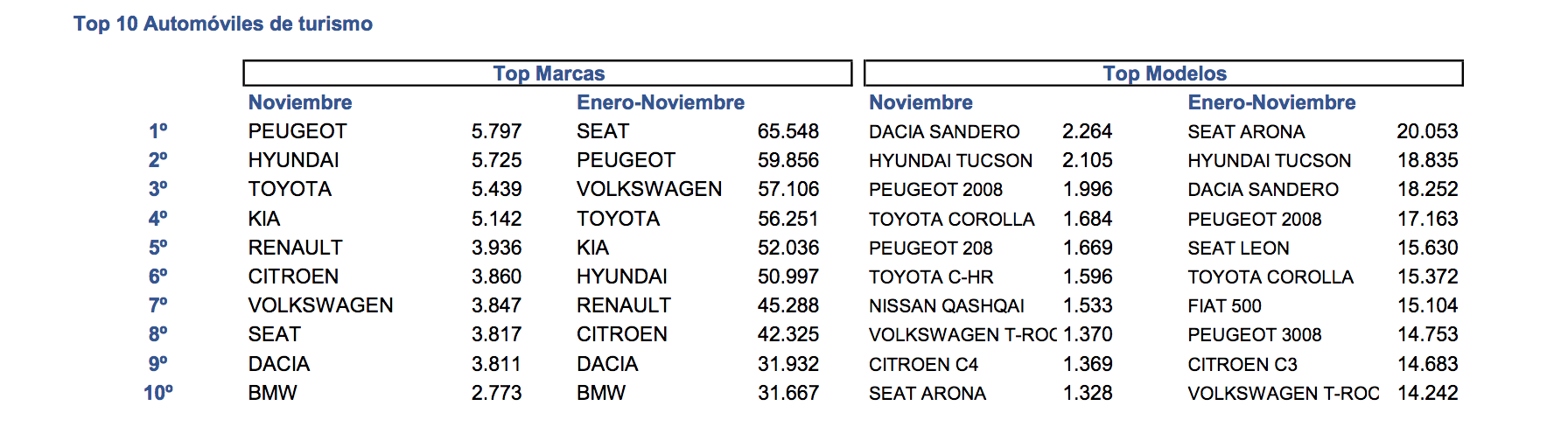The height and width of the screenshot is (448, 1568).
Task: Click the value 2.773 next to BMW
Action: 496,393
